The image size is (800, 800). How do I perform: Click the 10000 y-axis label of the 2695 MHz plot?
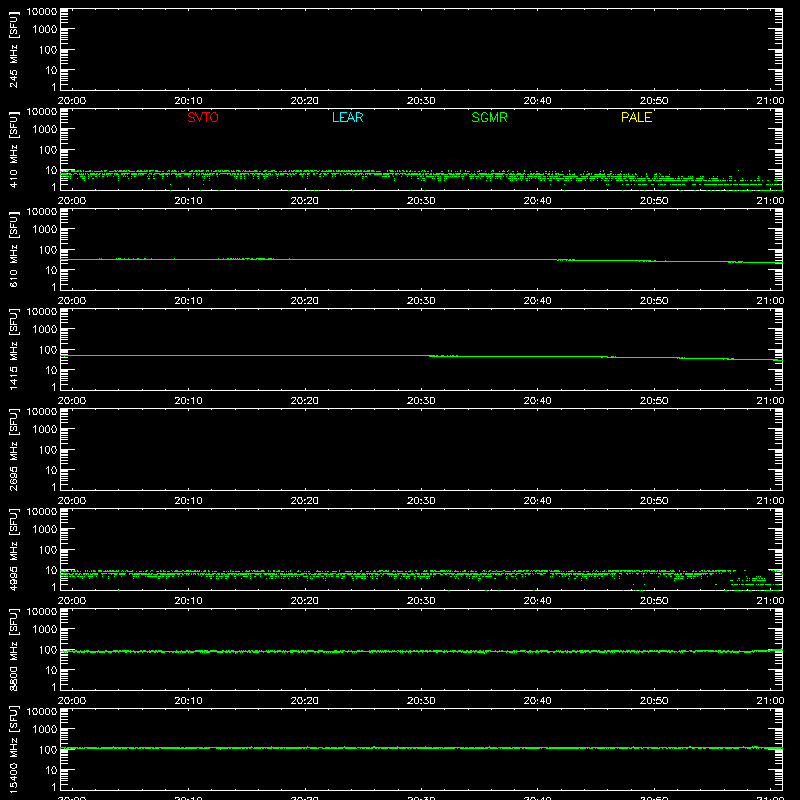pyautogui.click(x=42, y=412)
